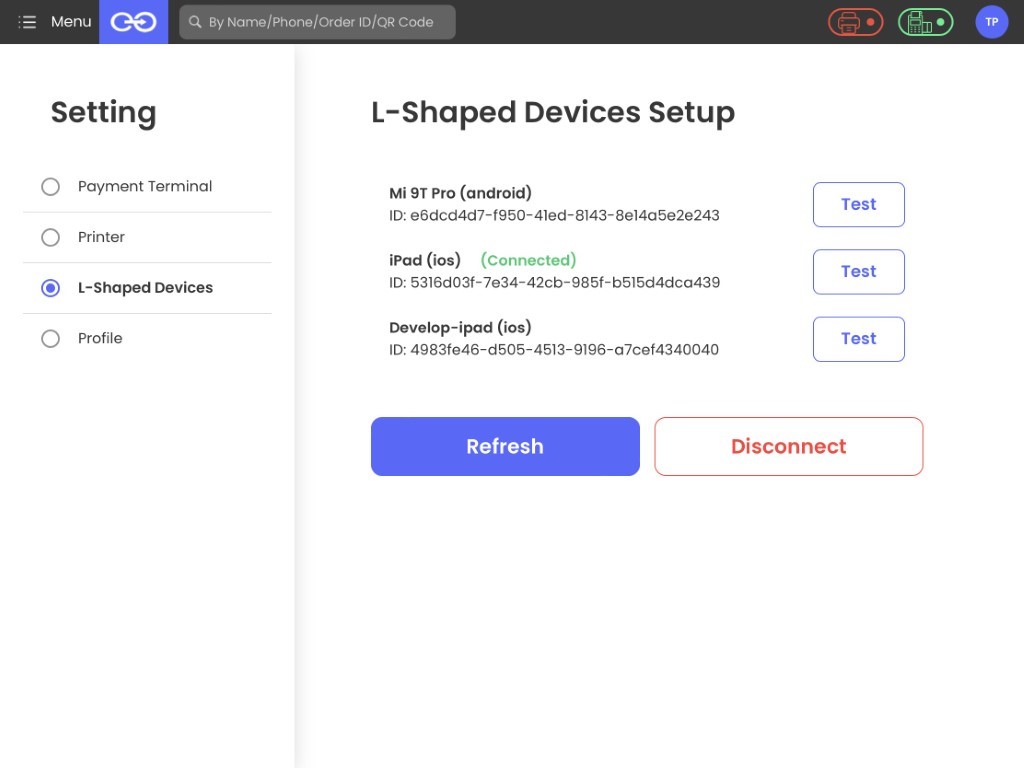Test the connected iPad device
1024x768 pixels.
[x=859, y=272]
